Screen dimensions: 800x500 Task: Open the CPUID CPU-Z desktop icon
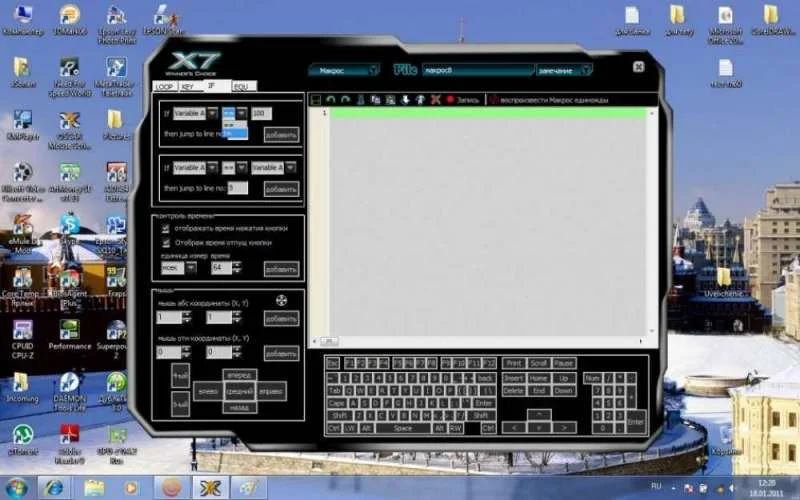tap(22, 339)
